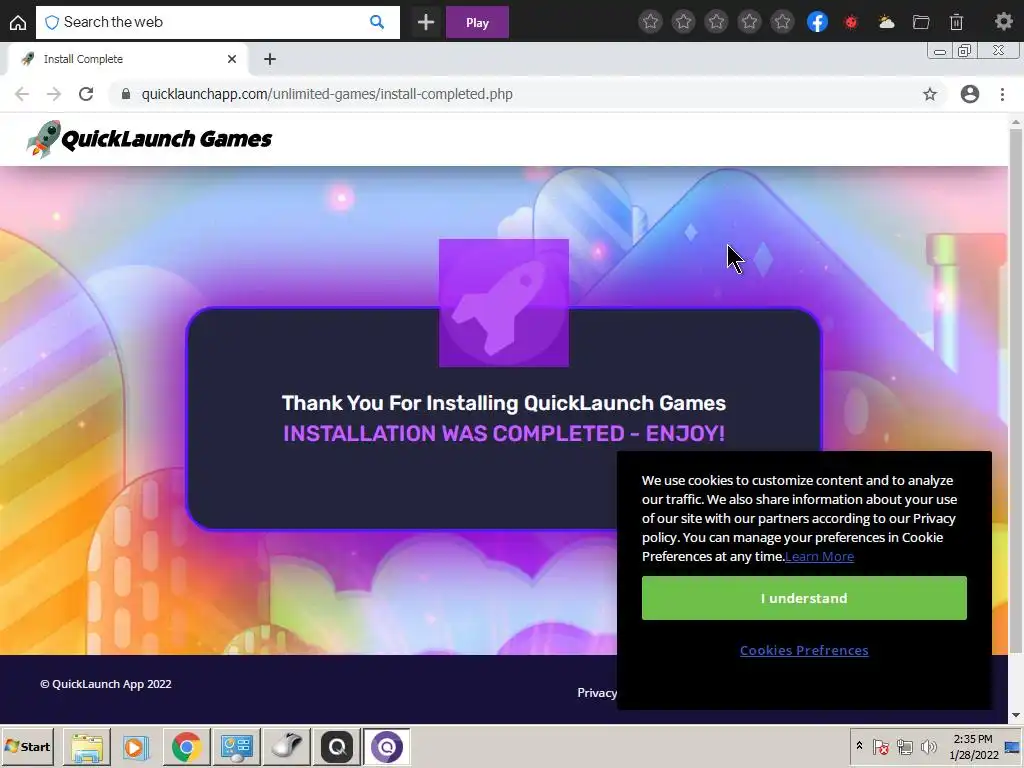Image resolution: width=1024 pixels, height=768 pixels.
Task: Open File Explorer from taskbar
Action: click(86, 746)
